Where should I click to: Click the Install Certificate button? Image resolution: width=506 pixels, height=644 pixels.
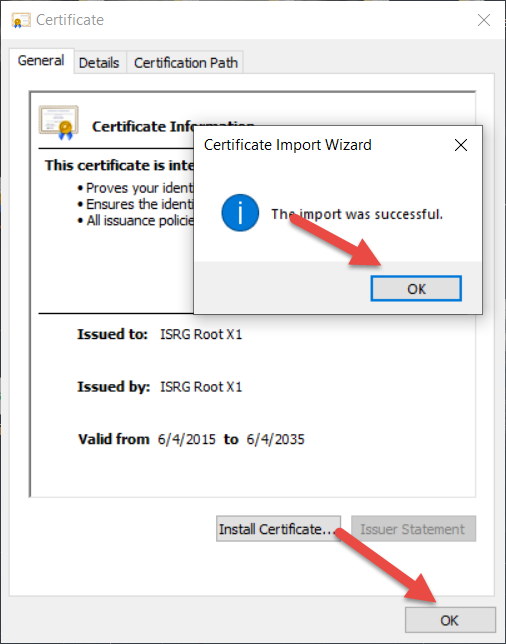pos(278,529)
